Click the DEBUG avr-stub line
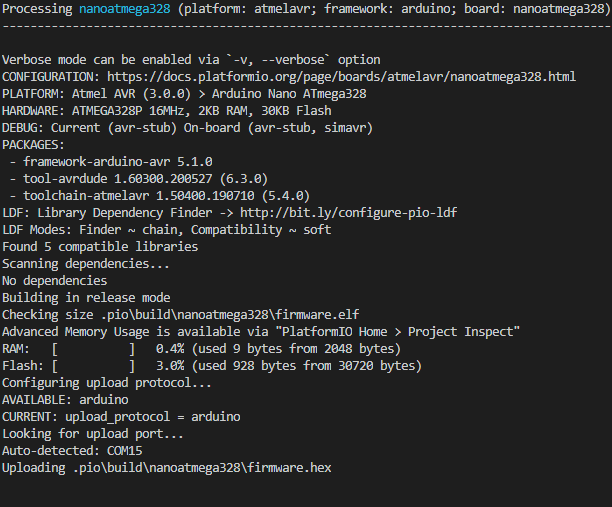The width and height of the screenshot is (612, 507). [187, 128]
